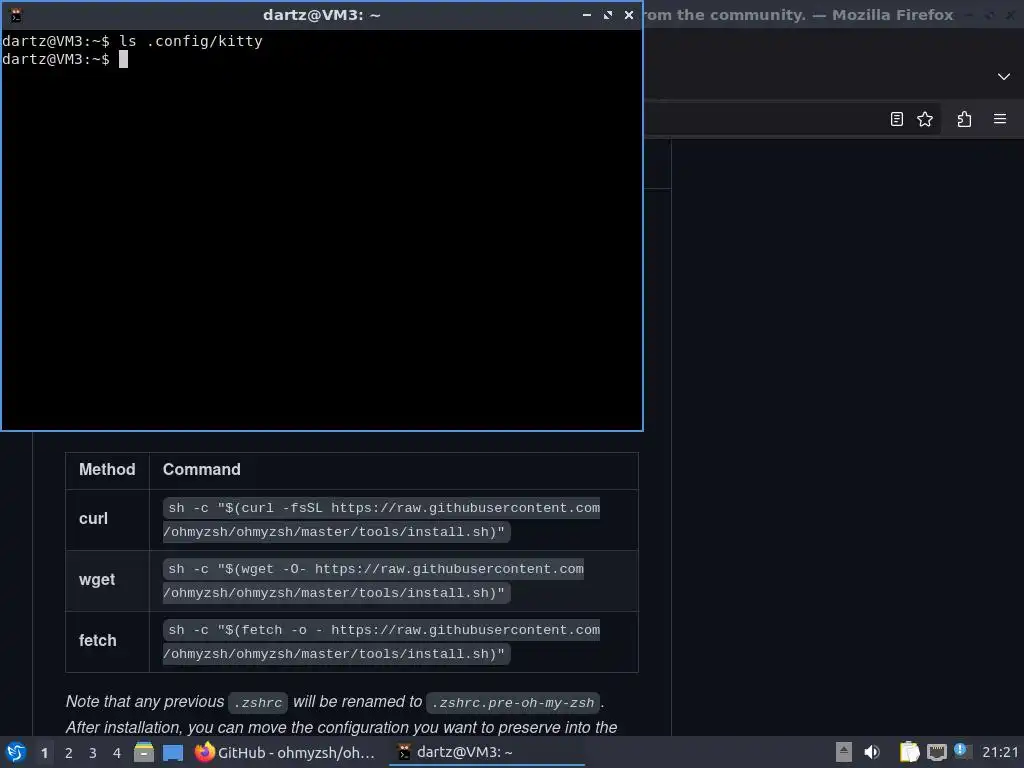The image size is (1024, 768).
Task: Click the terminal cursor at the empty prompt
Action: (123, 59)
